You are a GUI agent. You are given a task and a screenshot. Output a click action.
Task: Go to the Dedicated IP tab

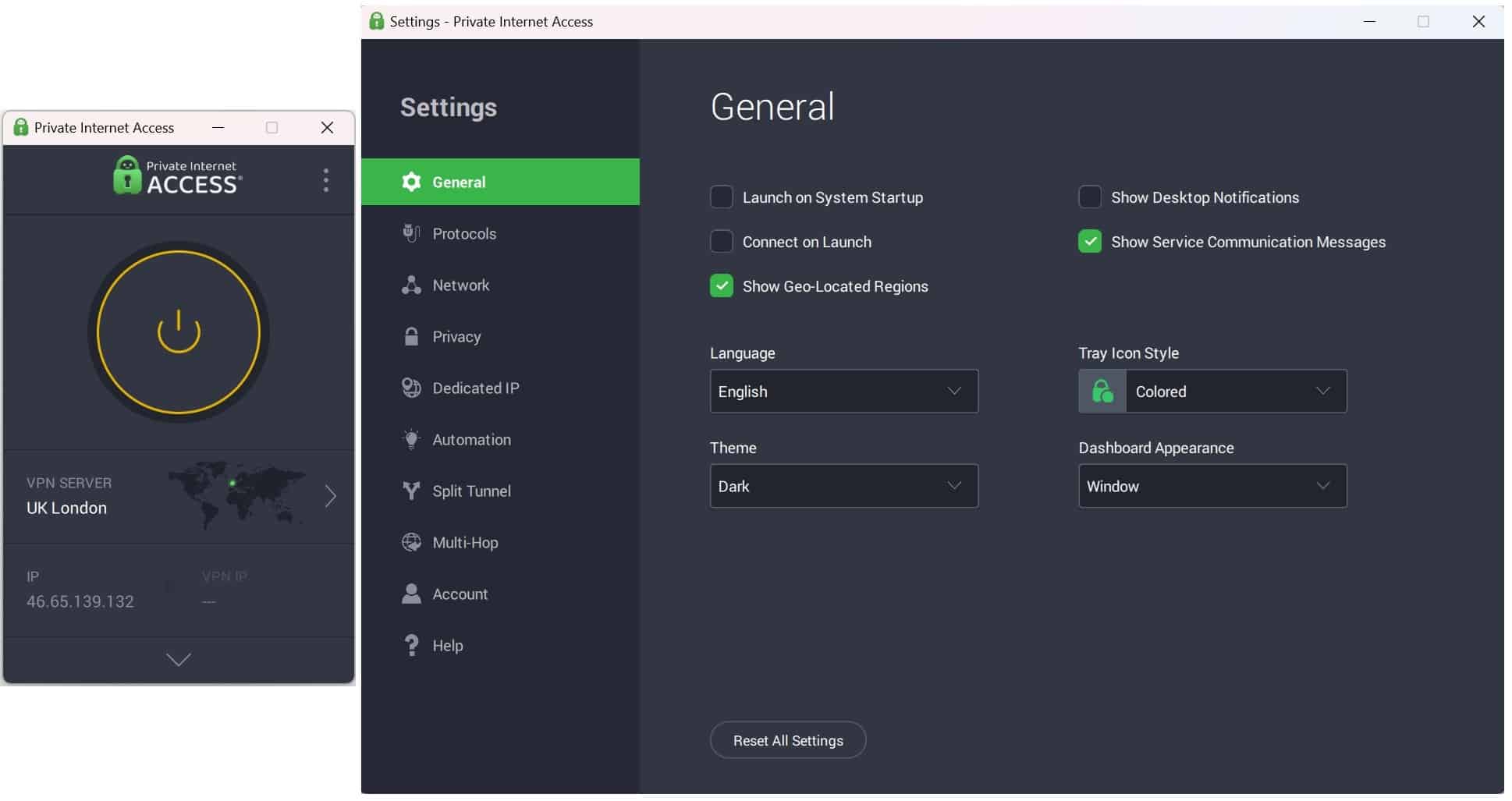click(x=500, y=388)
